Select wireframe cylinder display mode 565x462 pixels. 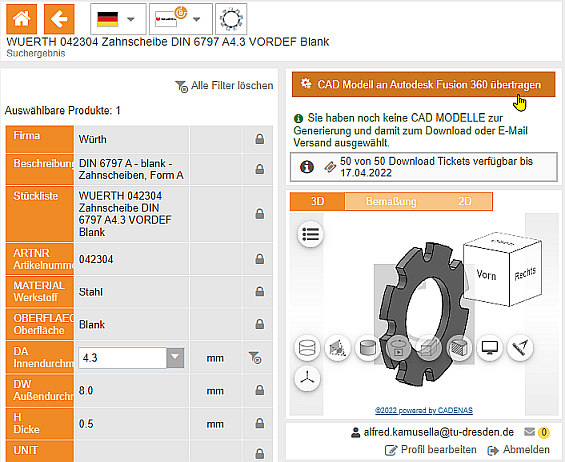[307, 348]
